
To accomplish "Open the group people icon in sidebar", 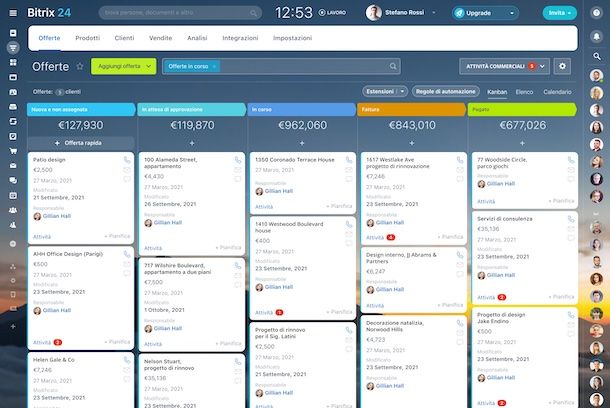I will 13,210.
